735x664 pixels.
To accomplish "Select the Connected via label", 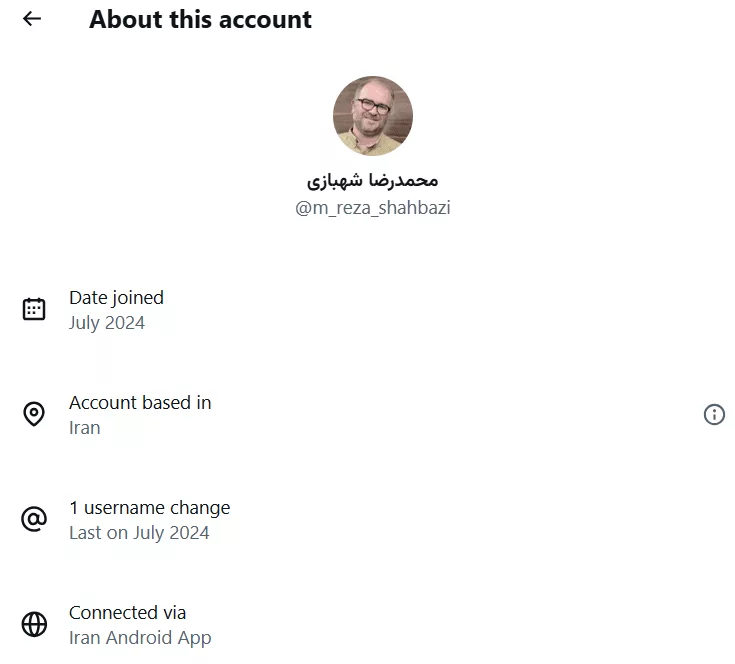I will point(127,612).
